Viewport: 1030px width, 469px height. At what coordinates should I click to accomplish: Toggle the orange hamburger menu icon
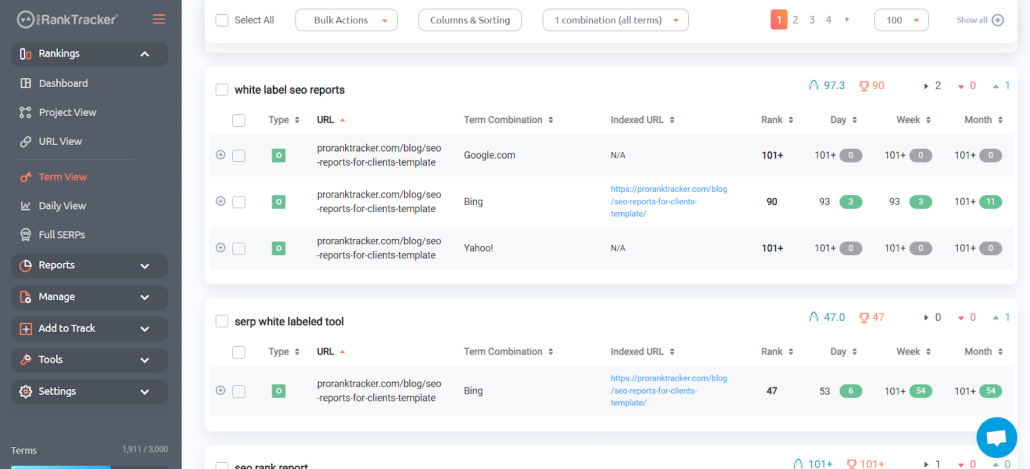pos(159,19)
